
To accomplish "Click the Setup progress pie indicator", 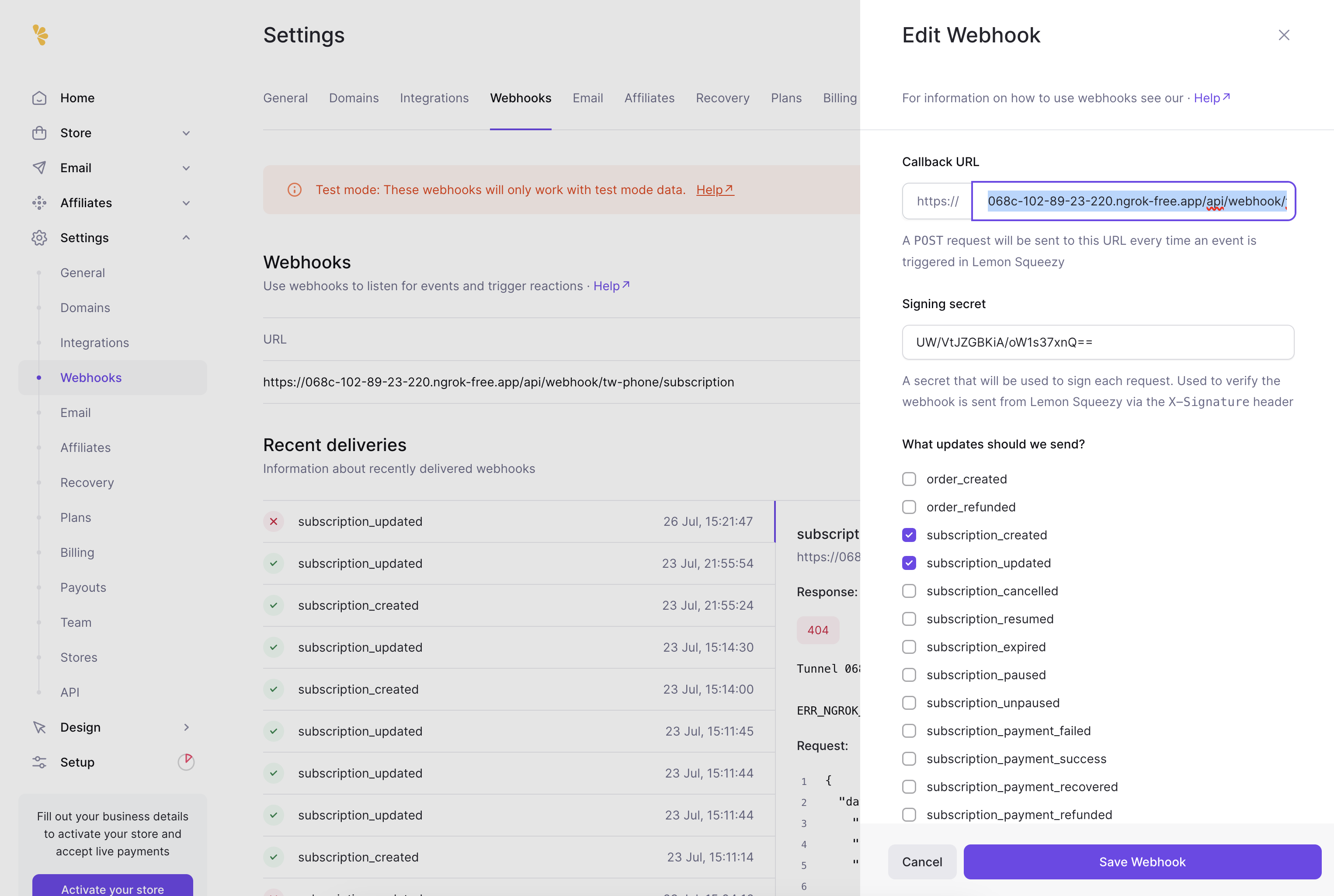I will click(186, 762).
